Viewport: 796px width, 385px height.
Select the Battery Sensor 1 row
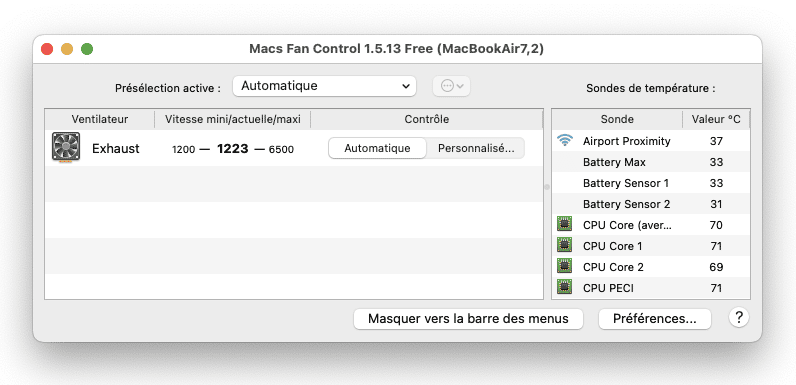[651, 183]
